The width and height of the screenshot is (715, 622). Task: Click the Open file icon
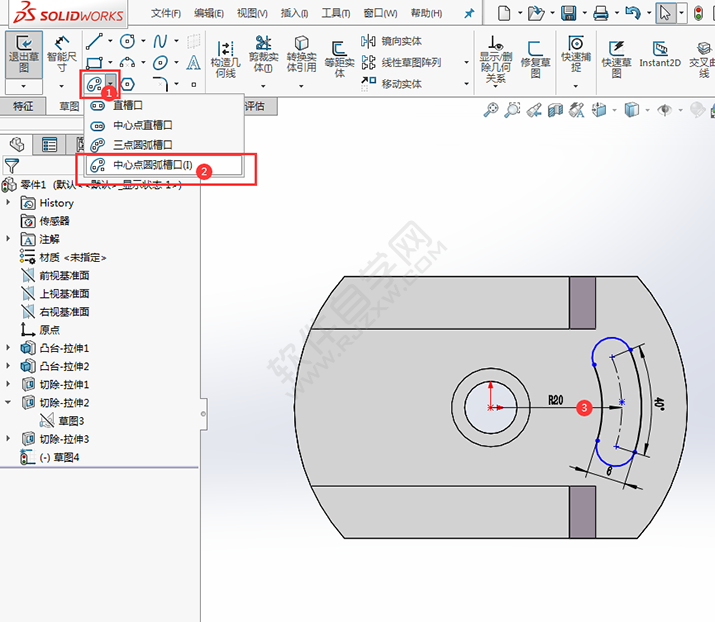coord(536,13)
